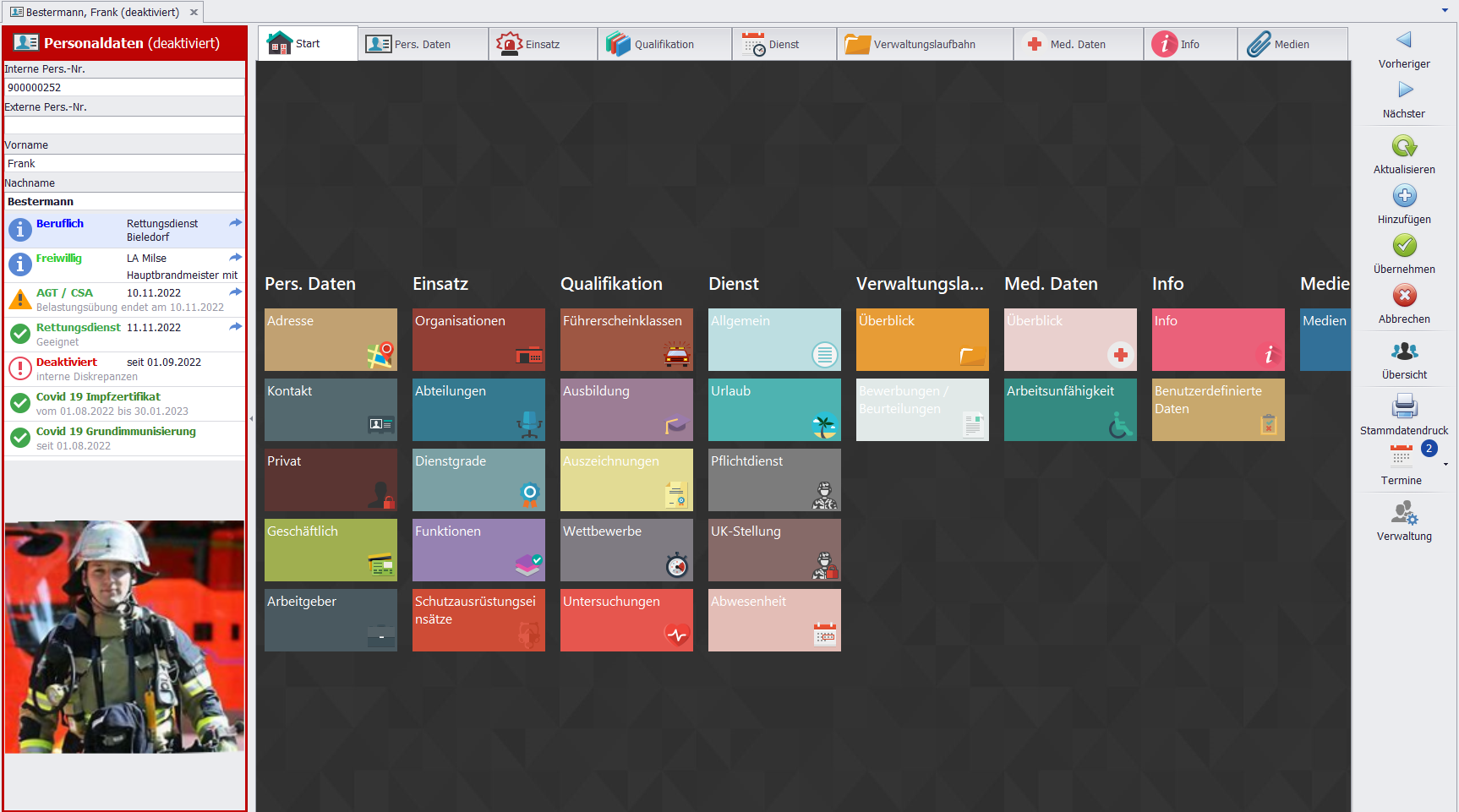
Task: Click the Aktualisieren refresh icon
Action: click(1404, 147)
